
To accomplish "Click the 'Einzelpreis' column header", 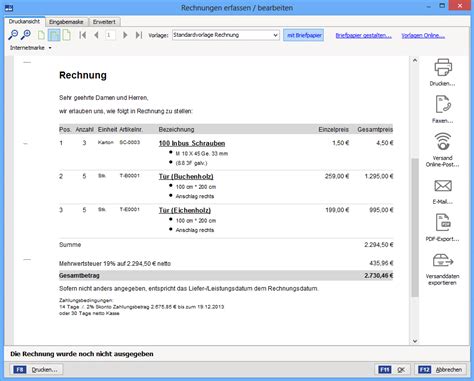I will point(333,129).
